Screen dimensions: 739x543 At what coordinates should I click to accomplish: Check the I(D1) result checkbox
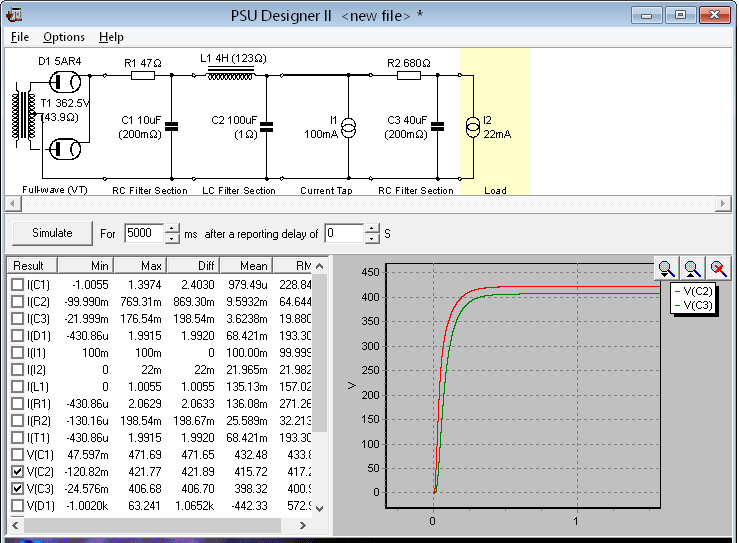17,336
